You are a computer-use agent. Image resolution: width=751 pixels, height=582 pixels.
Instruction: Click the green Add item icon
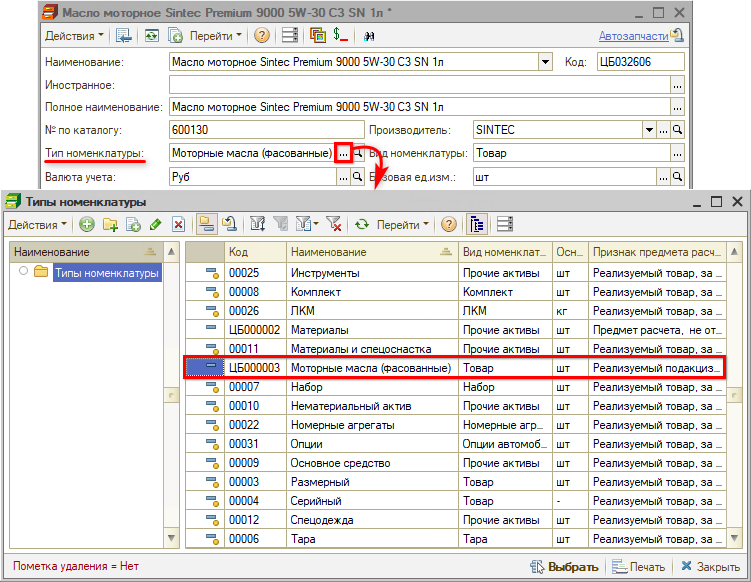click(87, 225)
